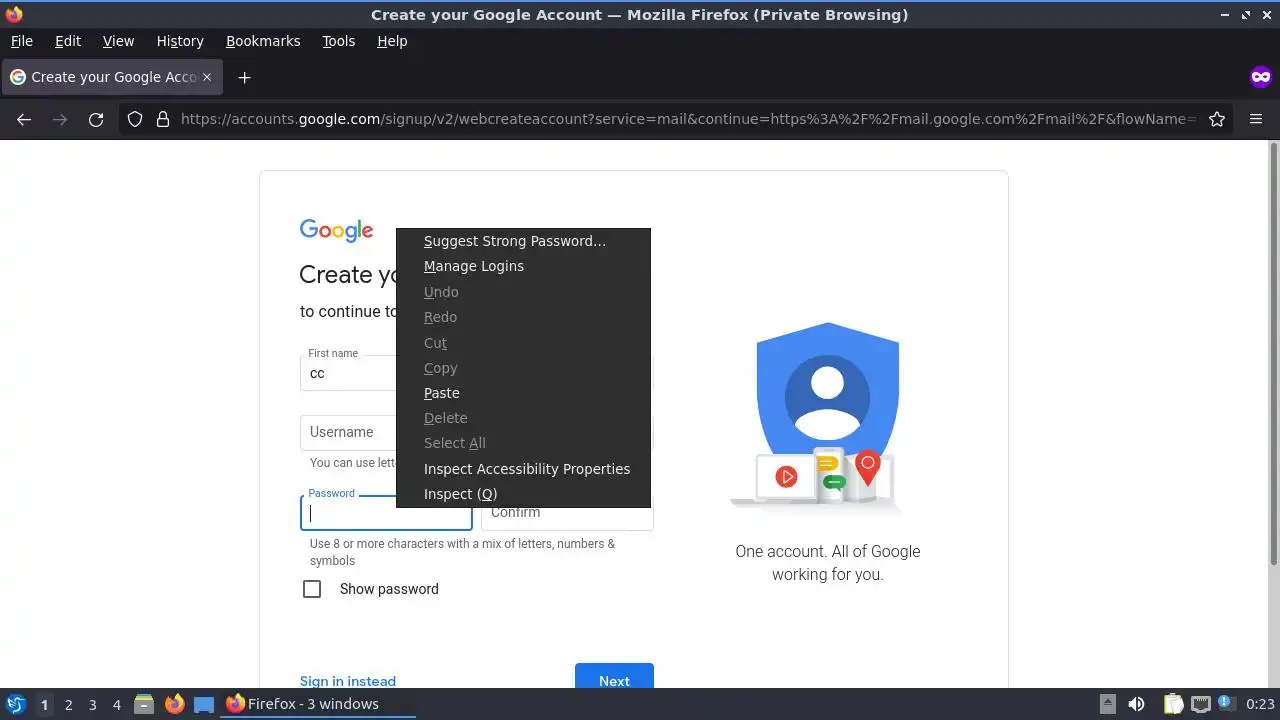Screen dimensions: 1280x720
Task: Open the History menu
Action: click(180, 41)
